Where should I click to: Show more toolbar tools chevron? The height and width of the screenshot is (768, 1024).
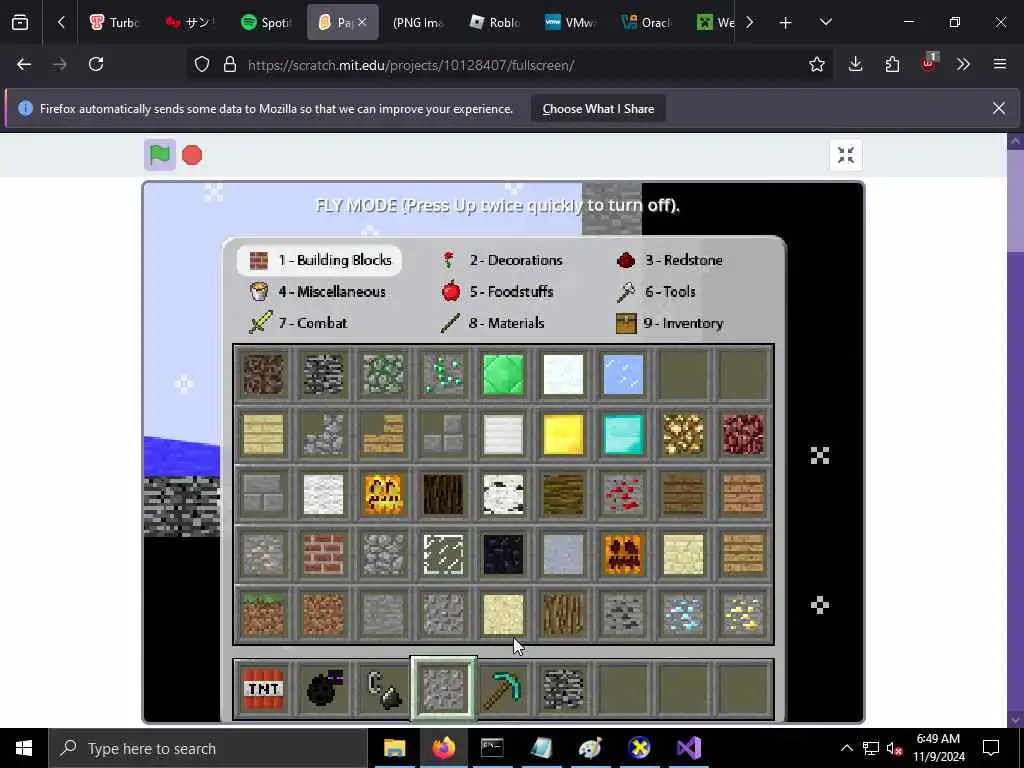(963, 64)
